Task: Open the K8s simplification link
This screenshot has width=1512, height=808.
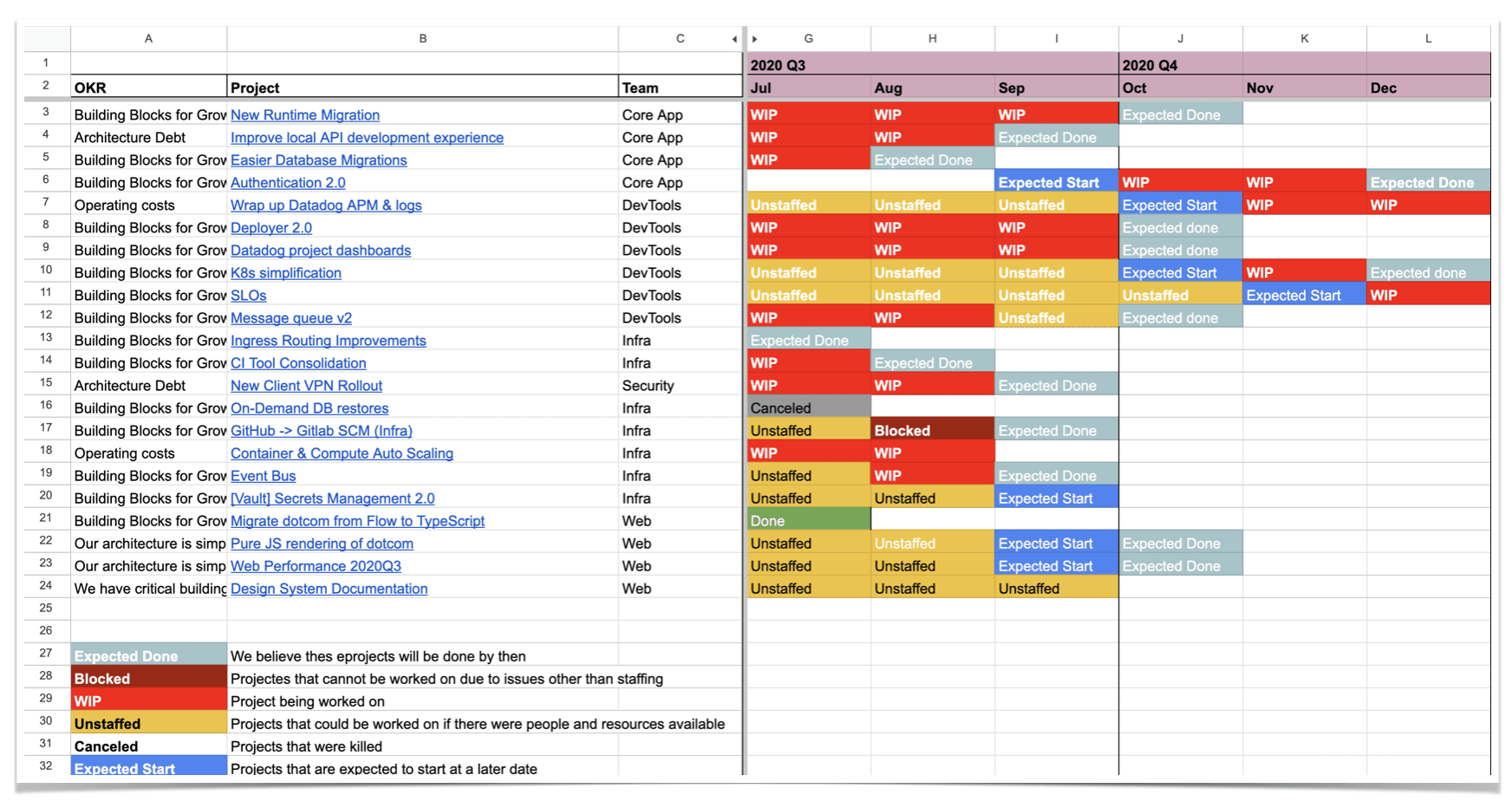Action: tap(286, 273)
